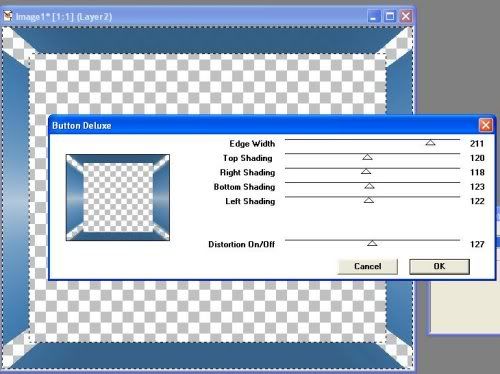The image size is (500, 374).
Task: Click the Button Deluxe title bar
Action: [x=263, y=125]
